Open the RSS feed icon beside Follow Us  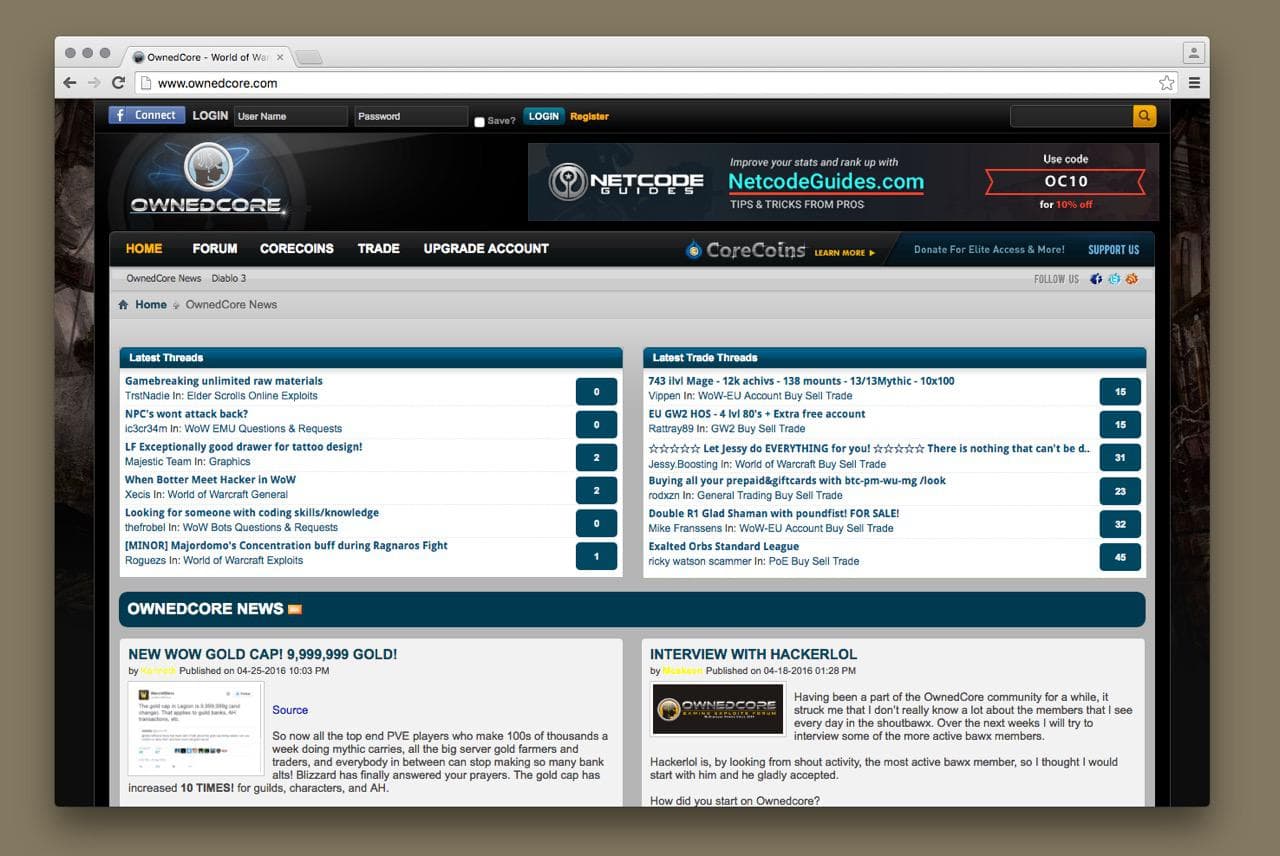[x=1132, y=279]
